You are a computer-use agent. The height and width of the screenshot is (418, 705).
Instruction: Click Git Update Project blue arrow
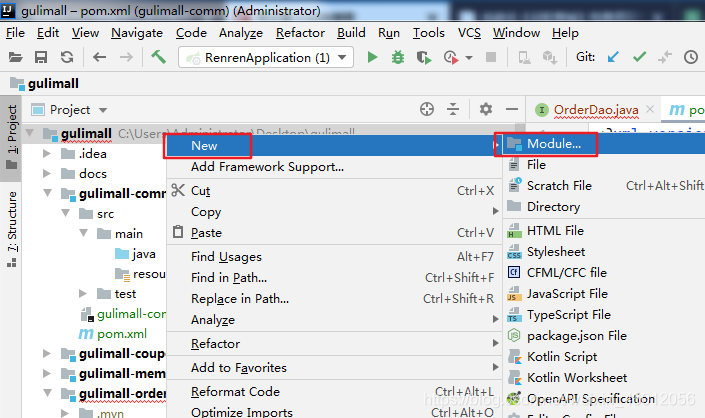pyautogui.click(x=613, y=57)
